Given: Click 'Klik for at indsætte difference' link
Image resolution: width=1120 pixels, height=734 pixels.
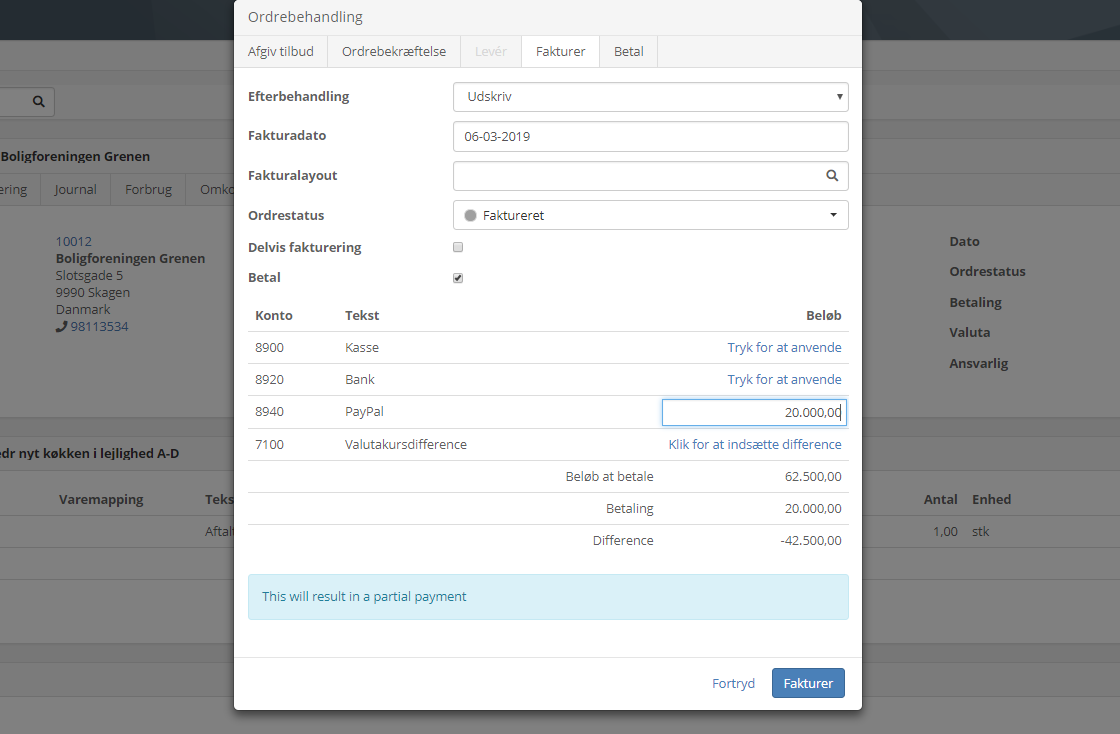Looking at the screenshot, I should point(755,444).
